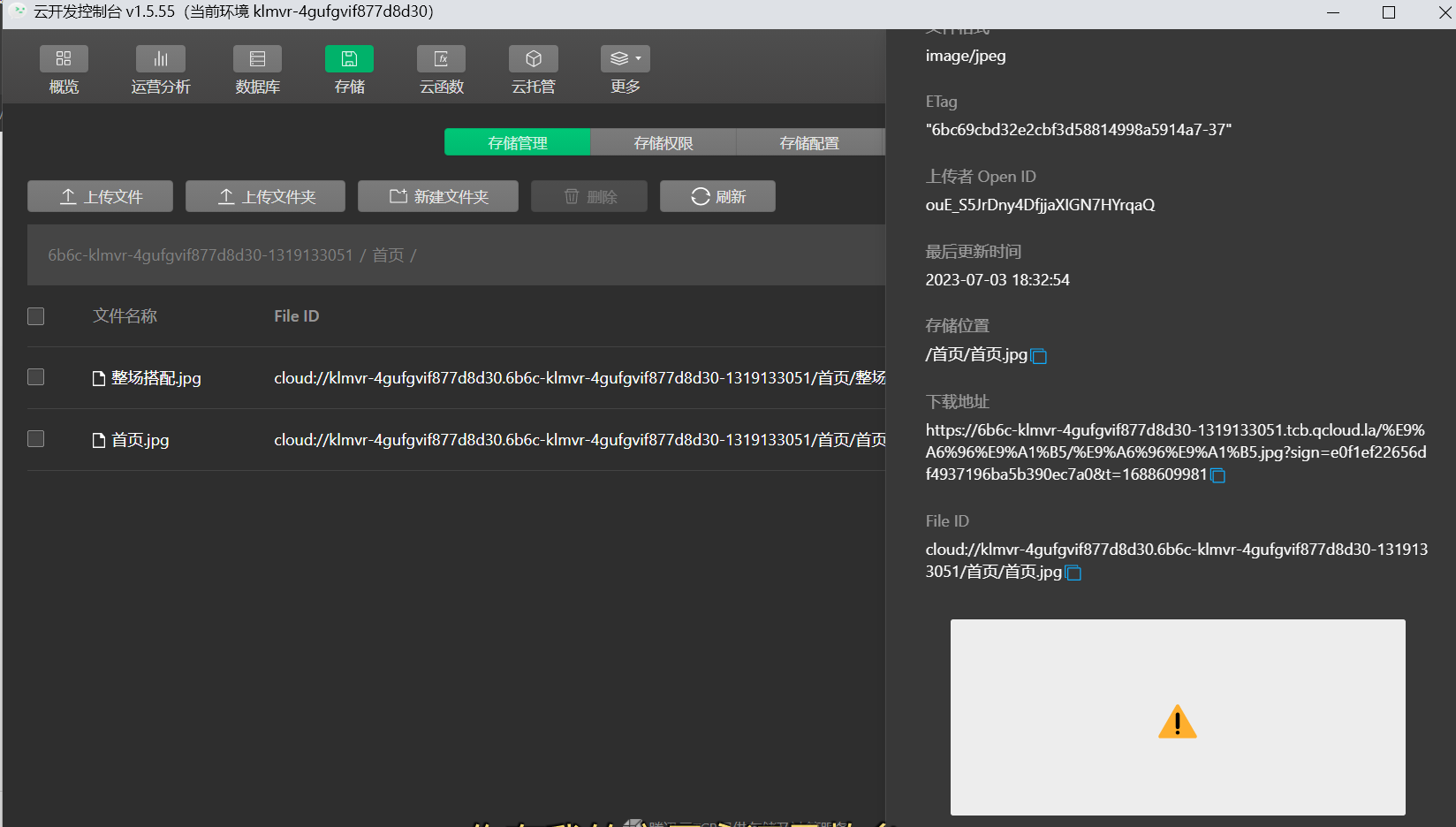Open the 云函数 cloud functions section
The image size is (1456, 827).
(x=441, y=70)
